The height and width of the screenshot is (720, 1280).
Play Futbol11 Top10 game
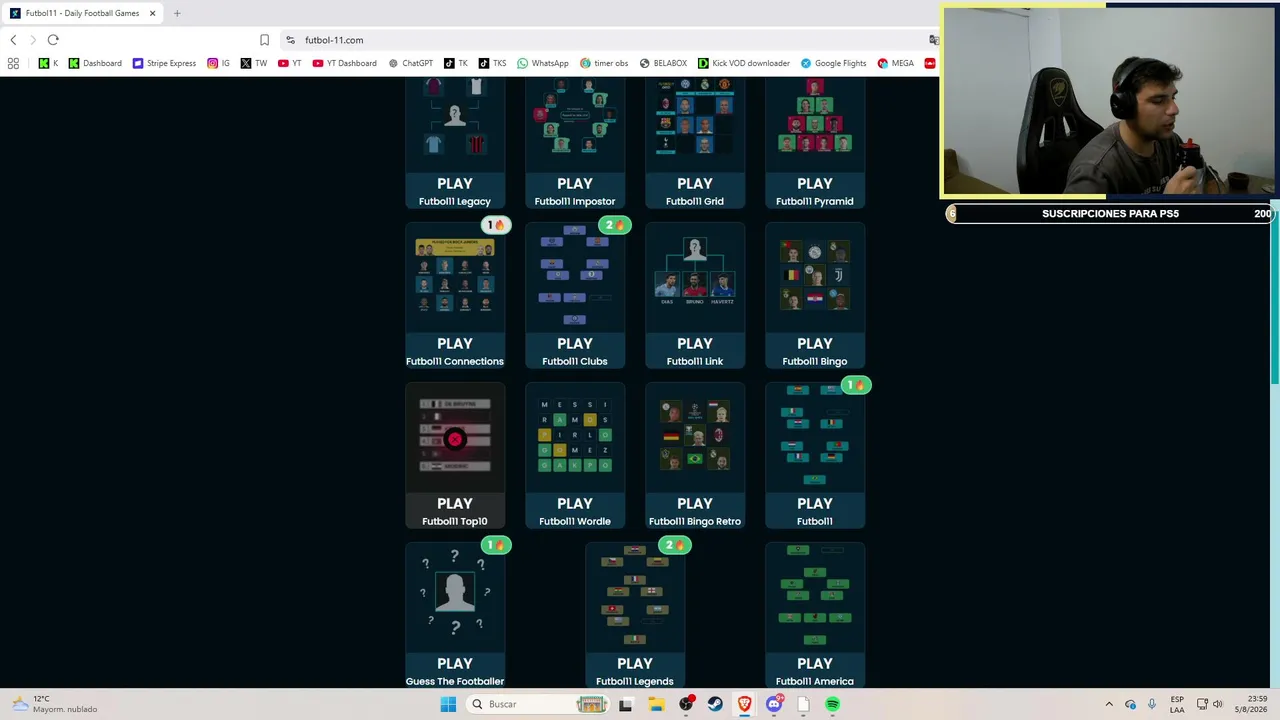coord(455,503)
